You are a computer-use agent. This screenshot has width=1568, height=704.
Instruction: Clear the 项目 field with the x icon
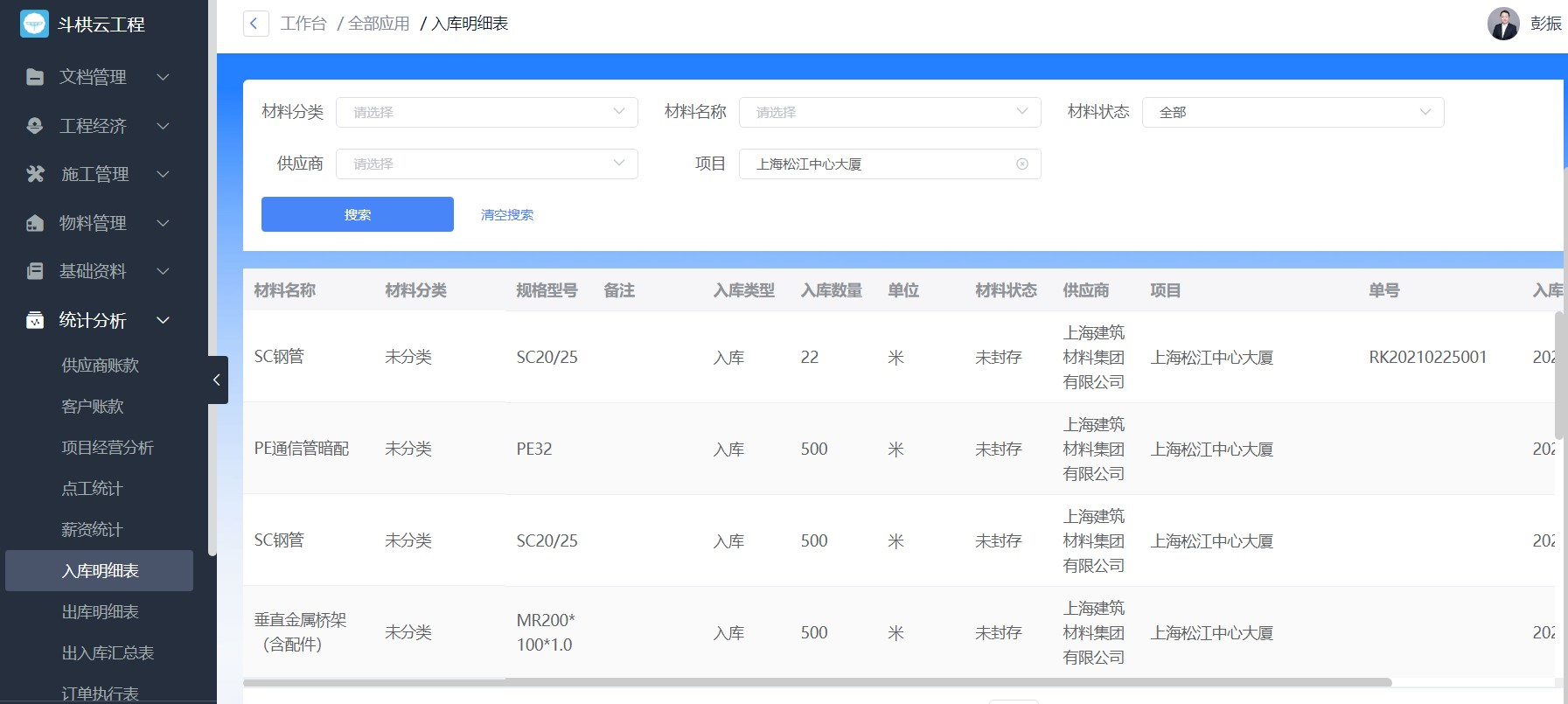coord(1021,164)
